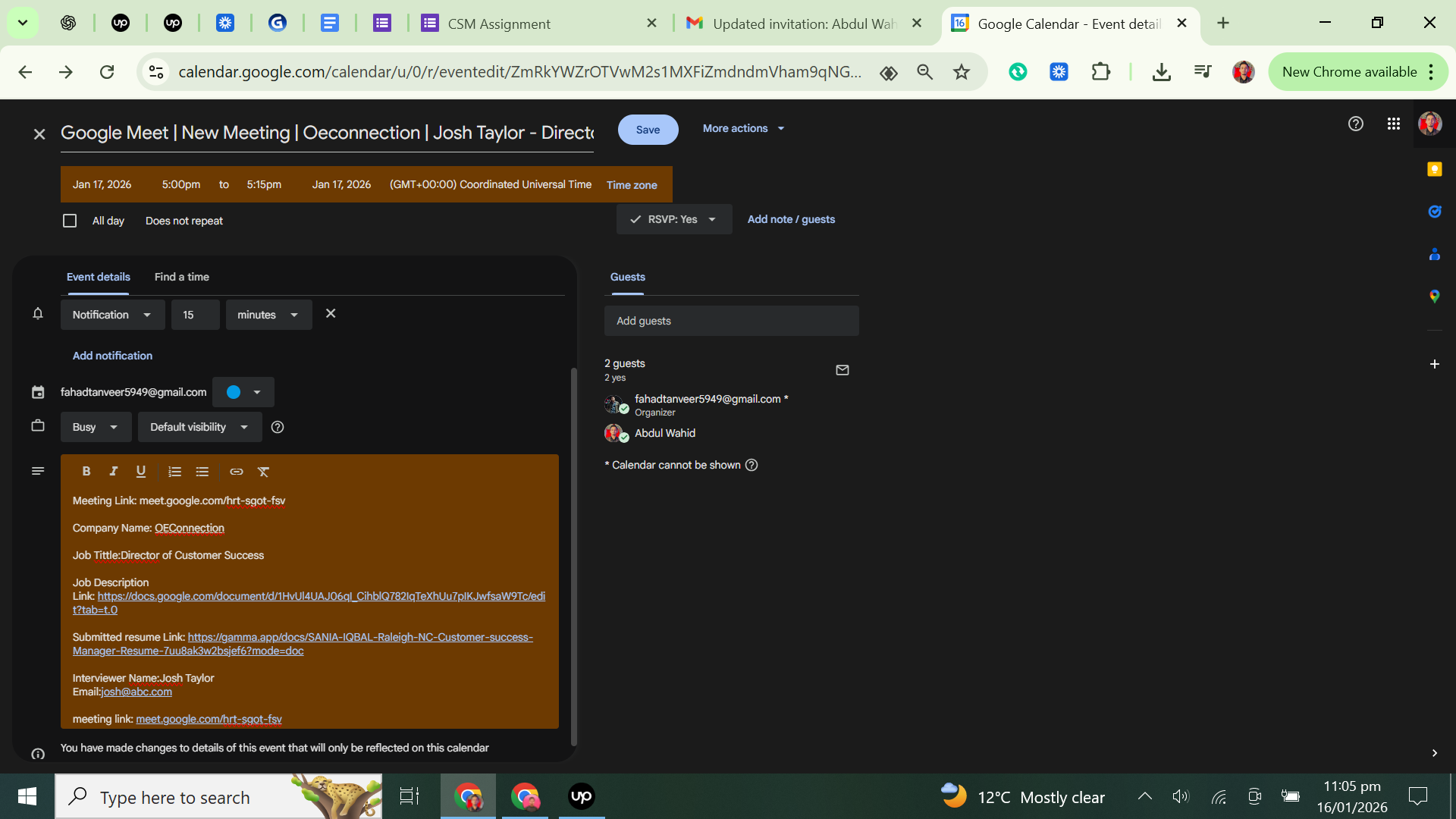Insert a bulleted list in description
This screenshot has height=819, width=1456.
(x=202, y=472)
